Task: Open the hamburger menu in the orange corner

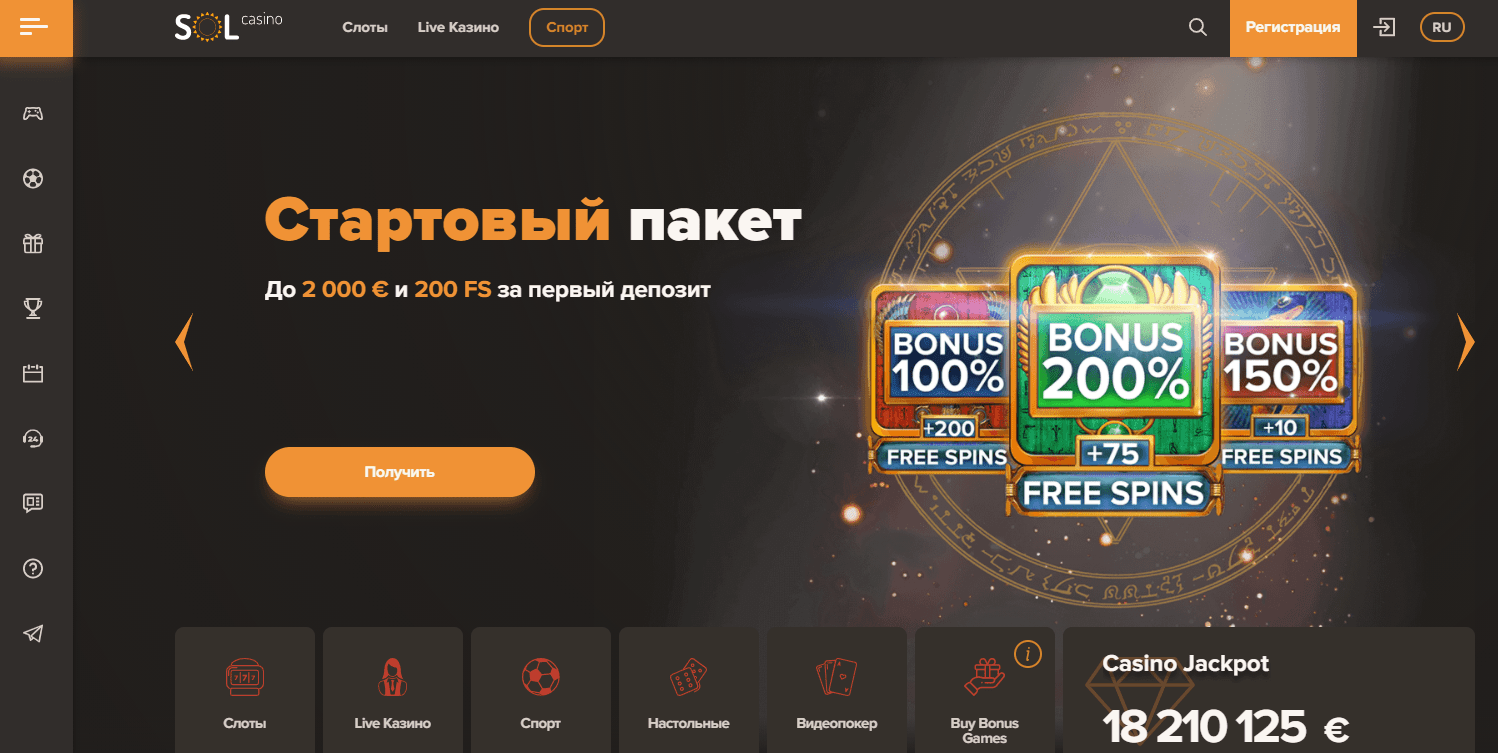Action: pyautogui.click(x=34, y=27)
